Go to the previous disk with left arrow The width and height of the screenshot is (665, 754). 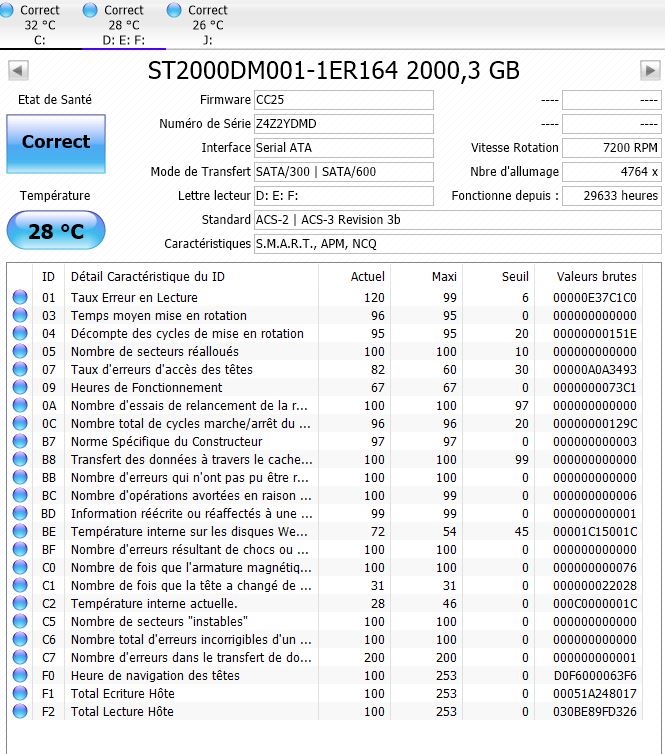pos(18,71)
